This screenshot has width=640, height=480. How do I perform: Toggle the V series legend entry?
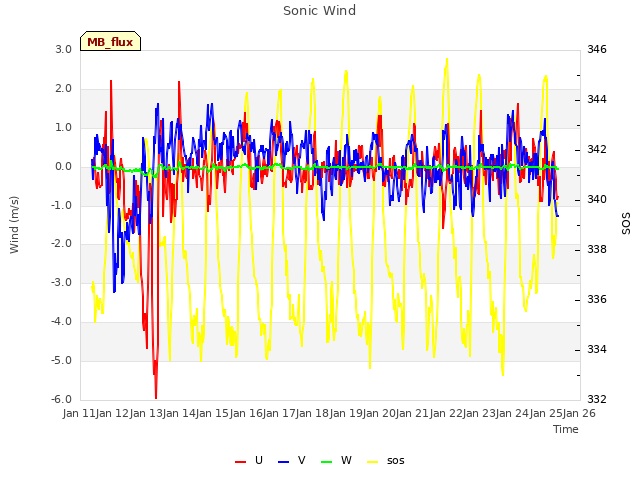coord(291,460)
